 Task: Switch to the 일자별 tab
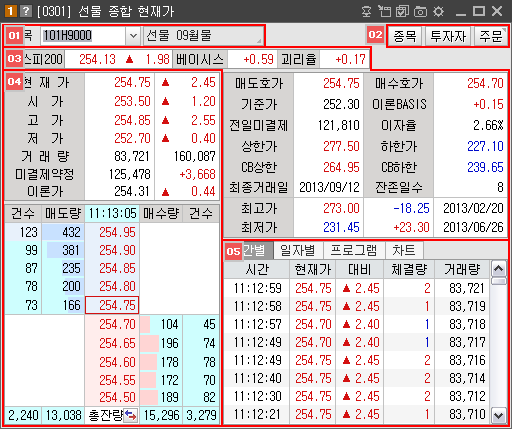(298, 250)
